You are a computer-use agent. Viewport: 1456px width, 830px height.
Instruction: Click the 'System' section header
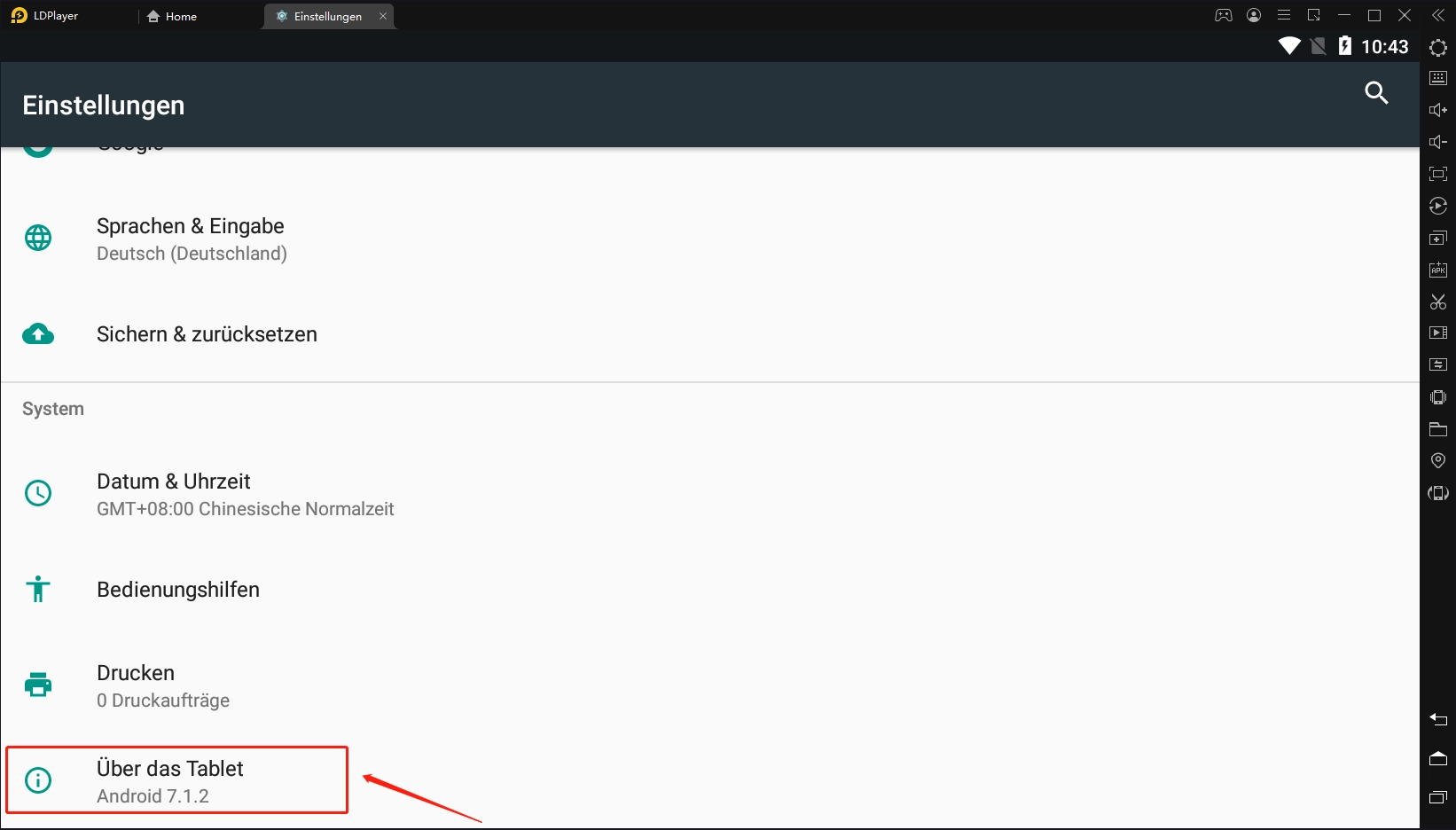pos(53,409)
